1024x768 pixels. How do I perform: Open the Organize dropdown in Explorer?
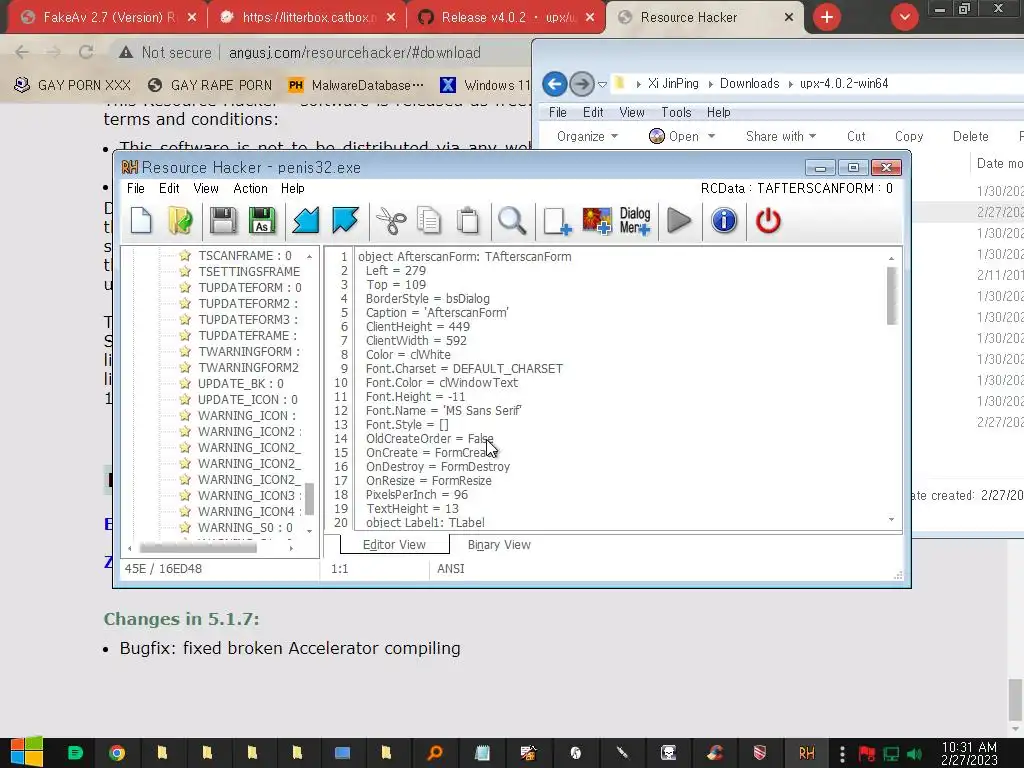(586, 136)
